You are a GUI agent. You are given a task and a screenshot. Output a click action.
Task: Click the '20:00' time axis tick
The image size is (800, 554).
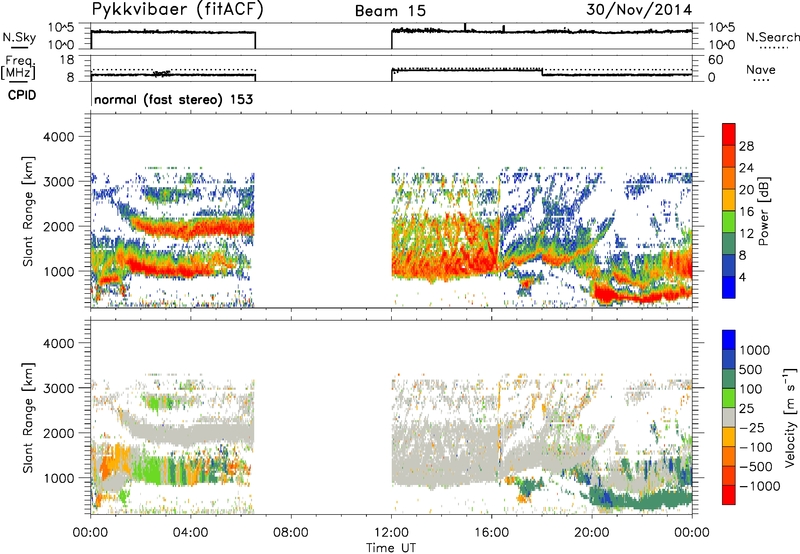(591, 533)
